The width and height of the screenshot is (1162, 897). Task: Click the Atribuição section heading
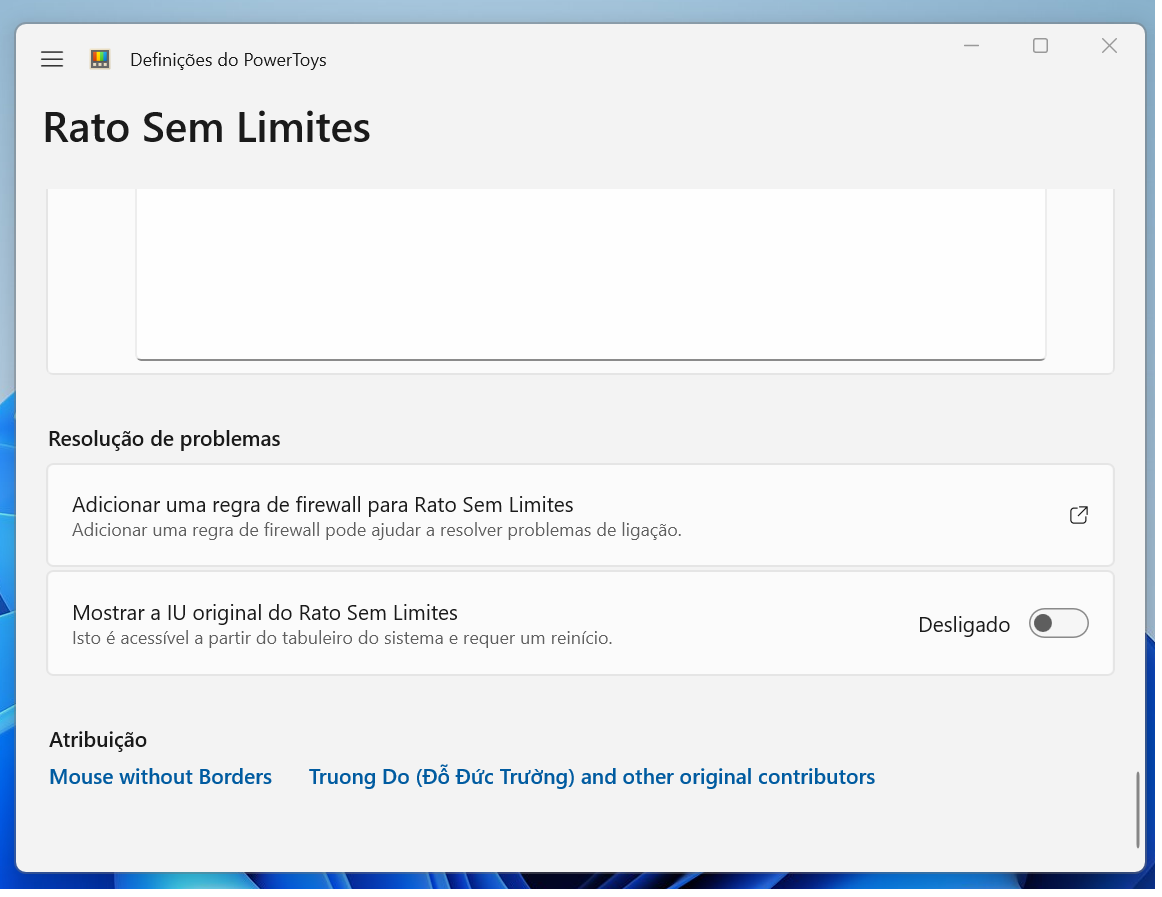[x=98, y=740]
